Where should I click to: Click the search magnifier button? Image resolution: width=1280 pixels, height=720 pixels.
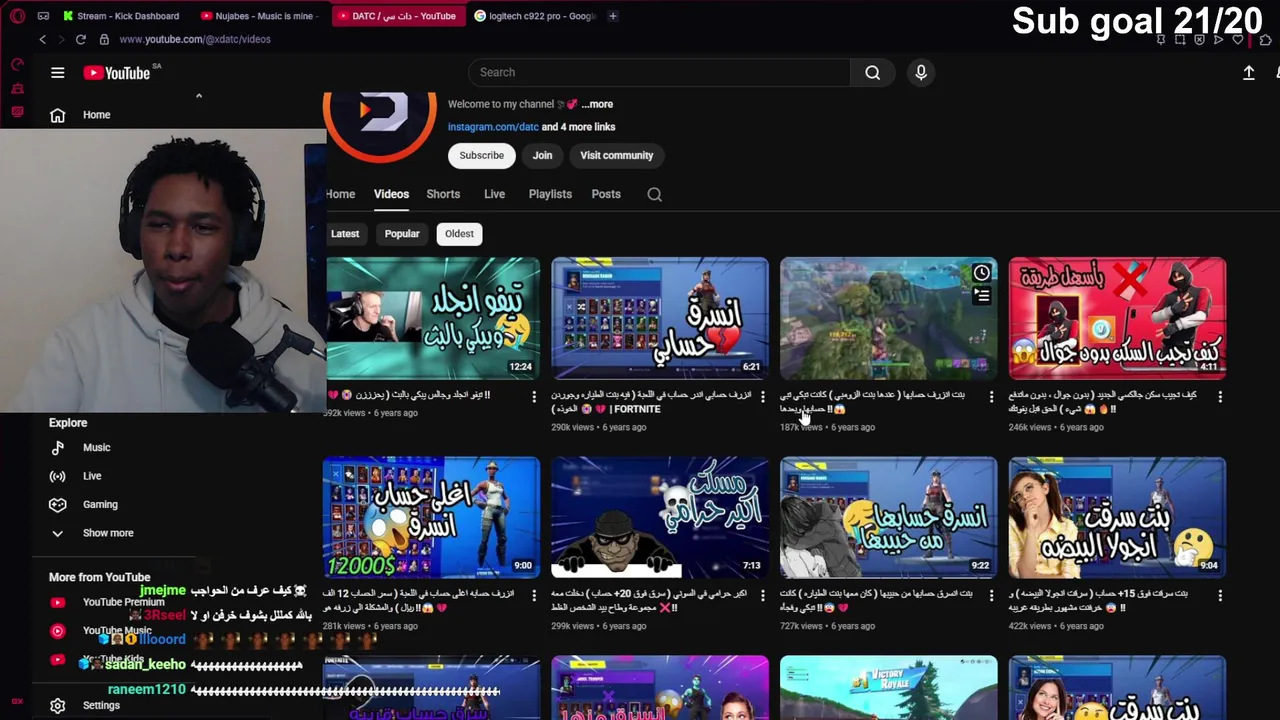(872, 72)
